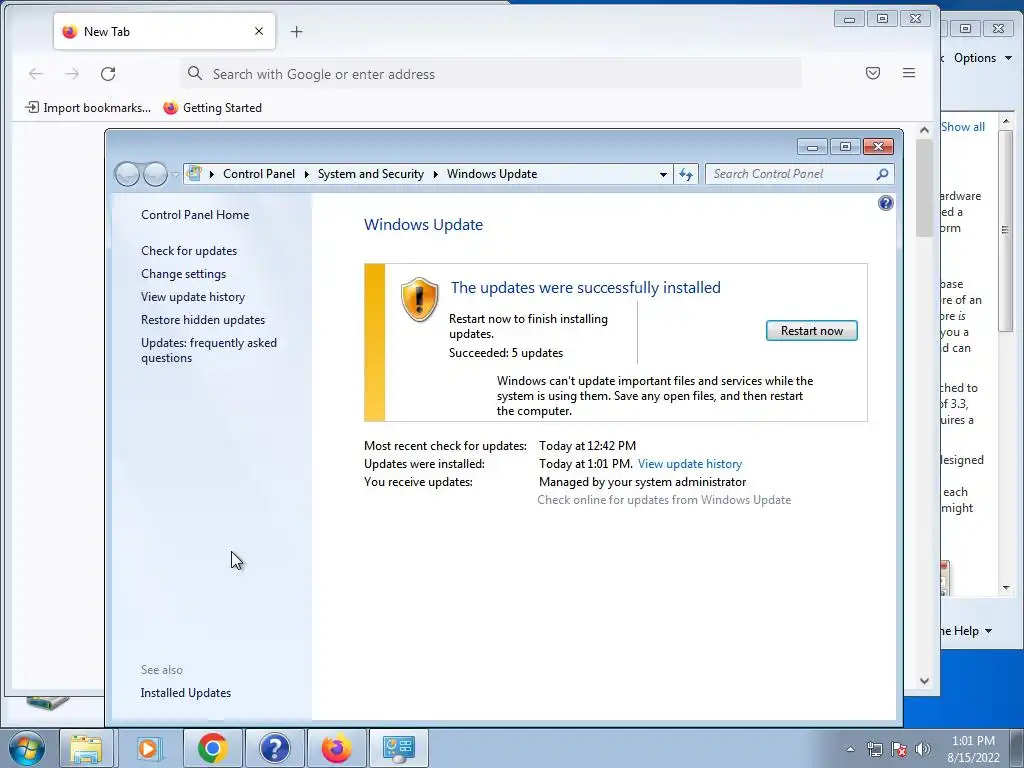Open the Firefox Pocket save icon
The height and width of the screenshot is (768, 1024).
[872, 73]
